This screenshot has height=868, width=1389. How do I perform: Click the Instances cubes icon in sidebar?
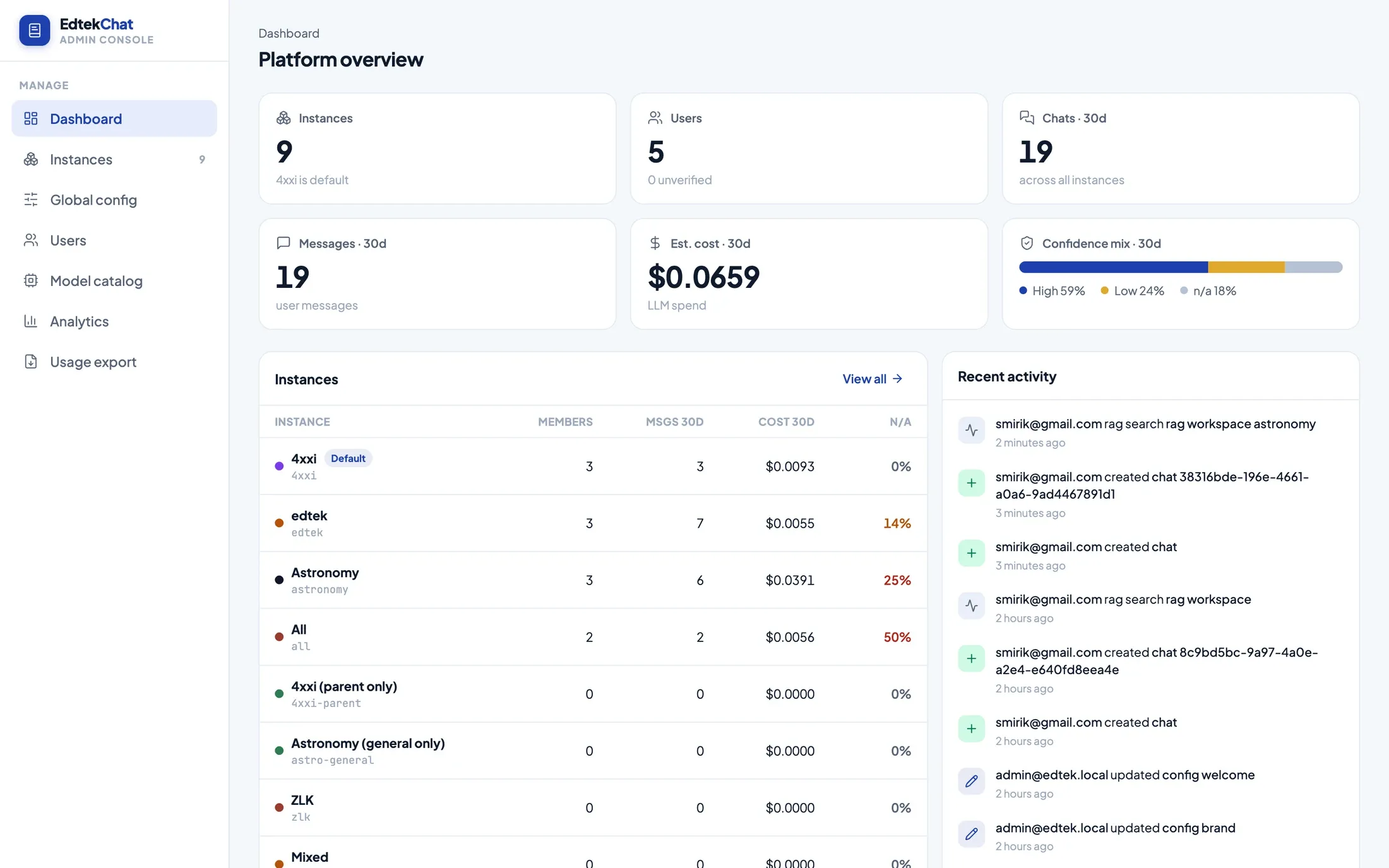[x=31, y=159]
